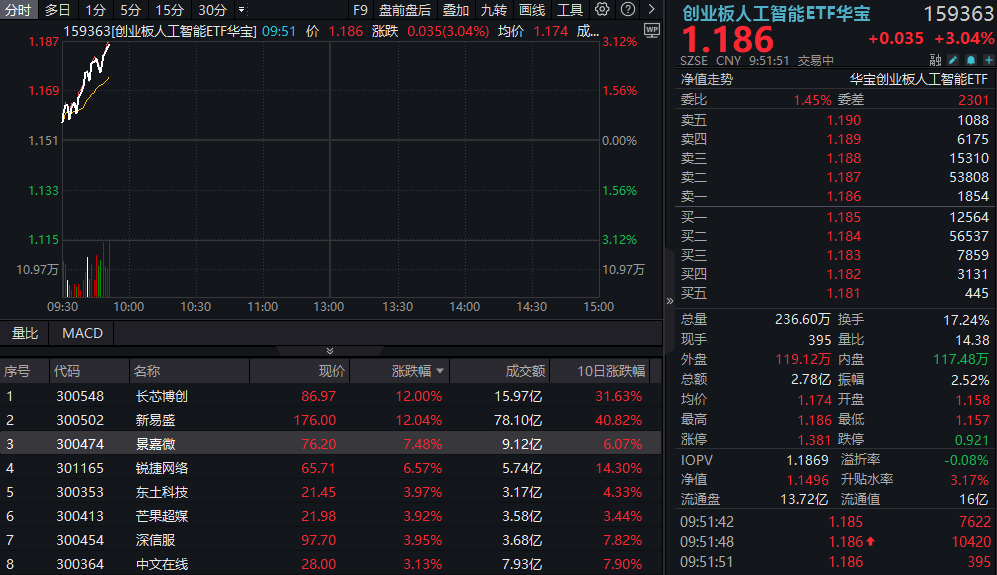Collapse the right quote panel arrow
997x575 pixels.
(670, 300)
